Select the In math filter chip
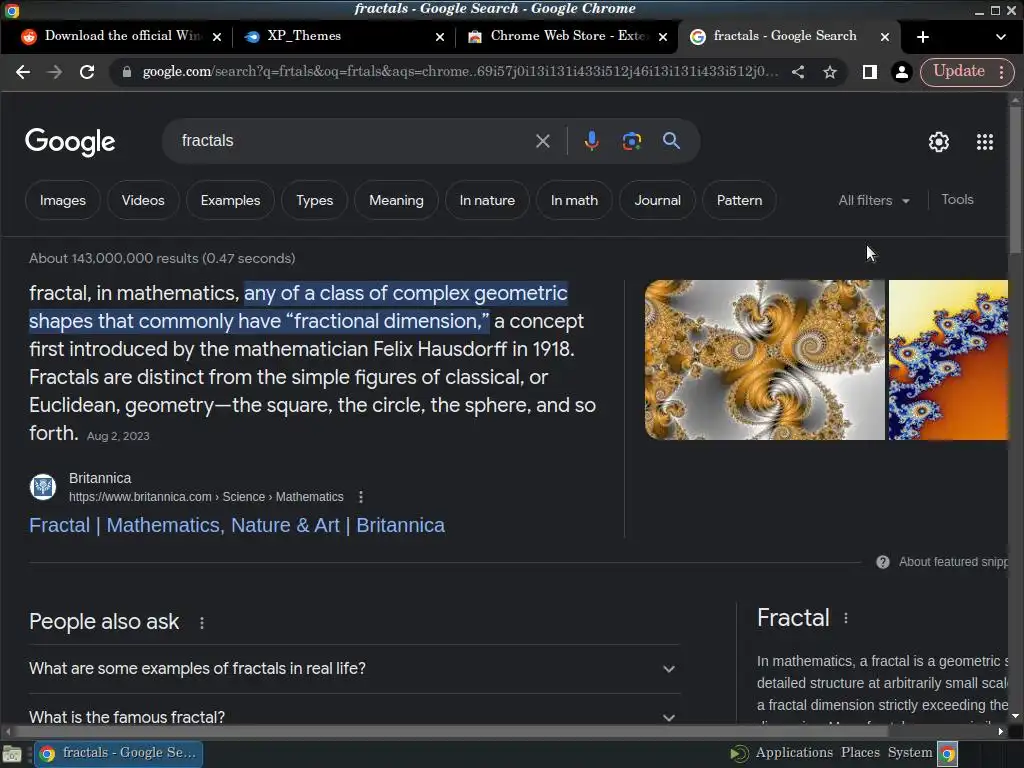 (x=575, y=200)
